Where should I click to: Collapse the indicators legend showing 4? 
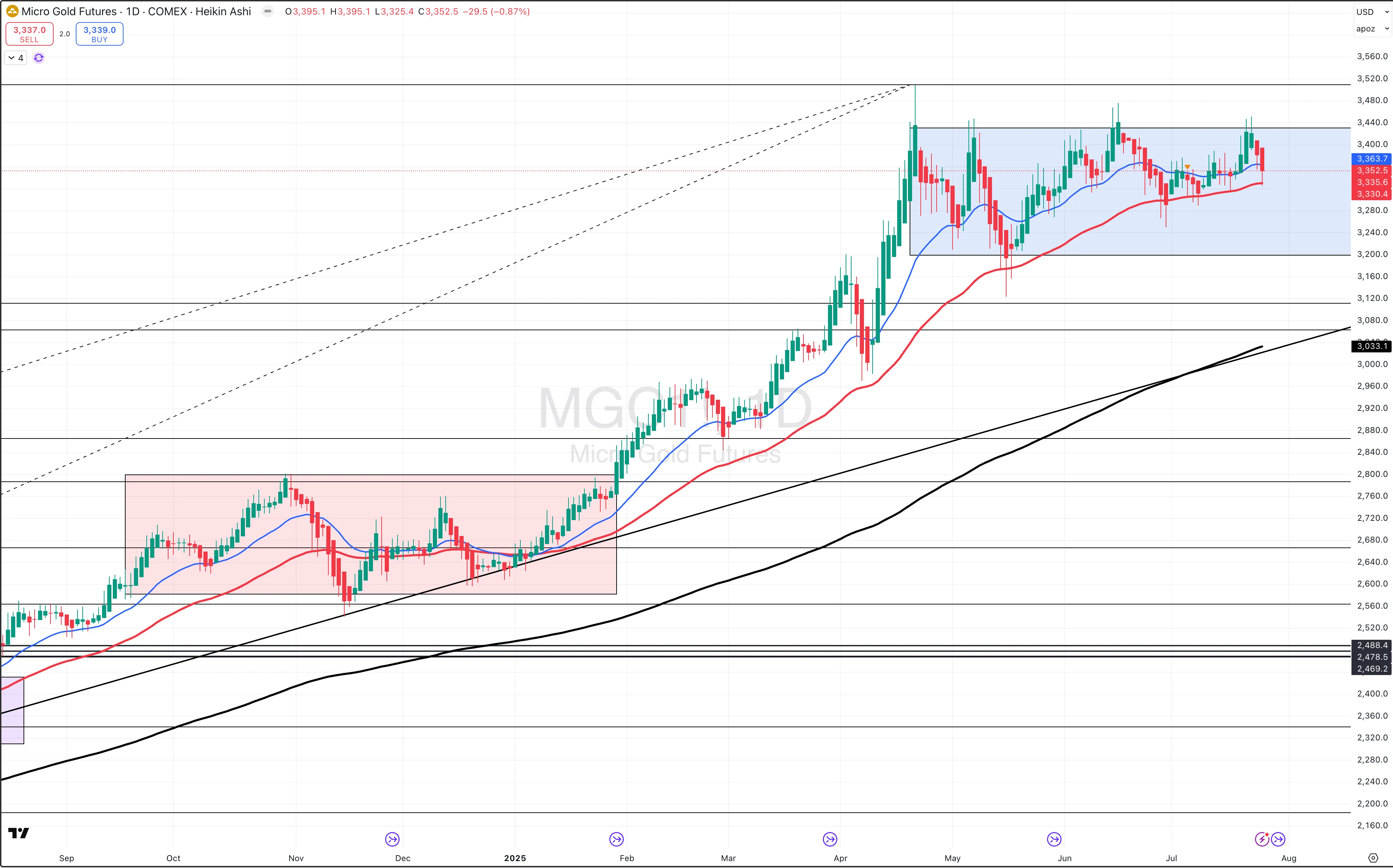[16, 58]
